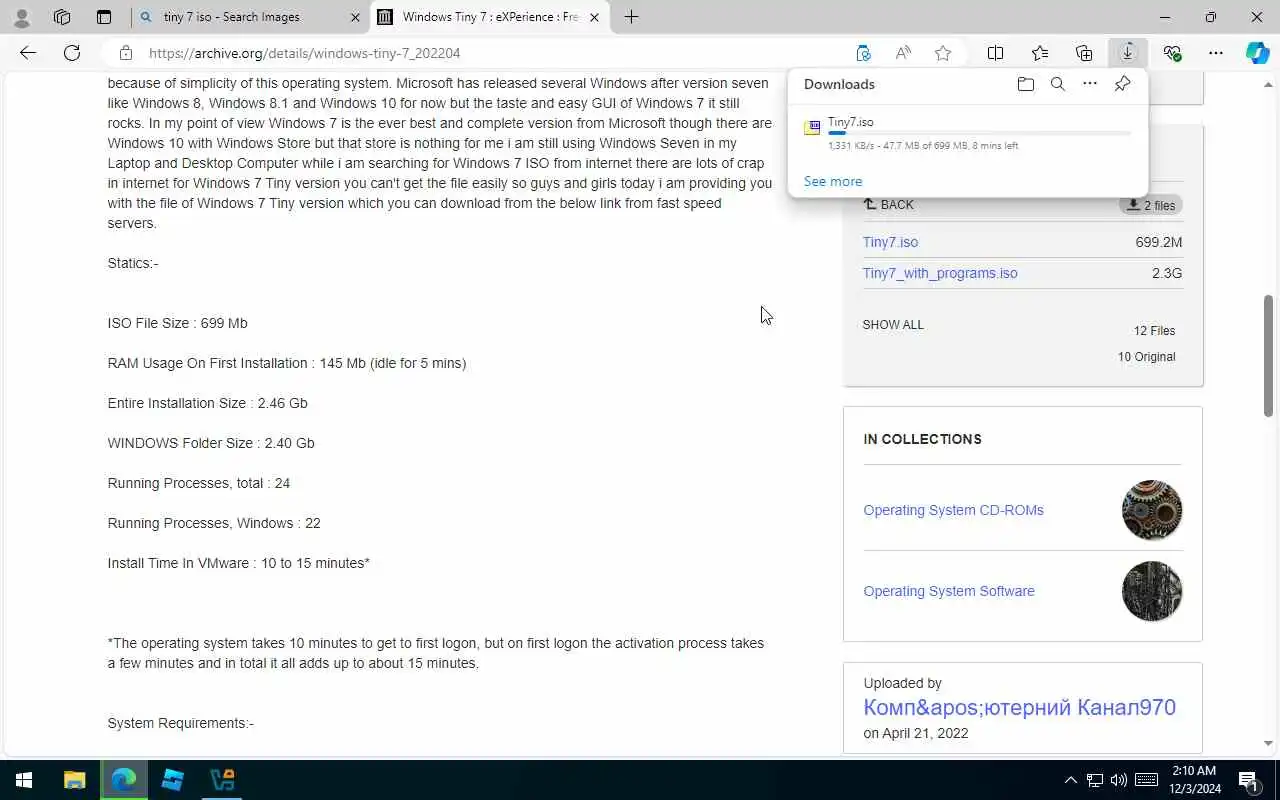This screenshot has height=800, width=1280.
Task: Click BACK in the download options
Action: tap(888, 204)
